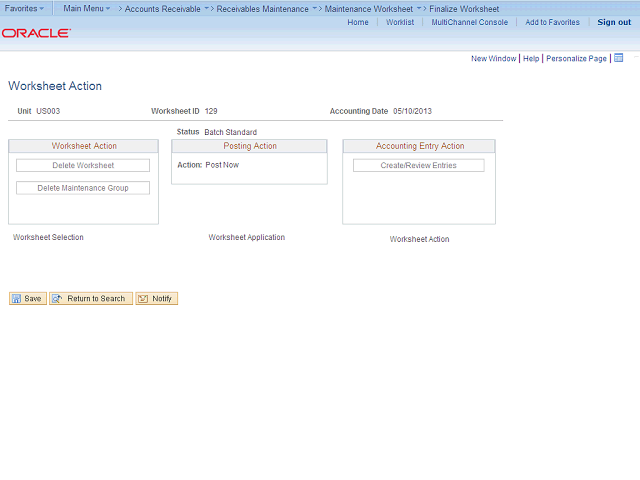Click Post Now action text
640x480 pixels.
click(222, 165)
